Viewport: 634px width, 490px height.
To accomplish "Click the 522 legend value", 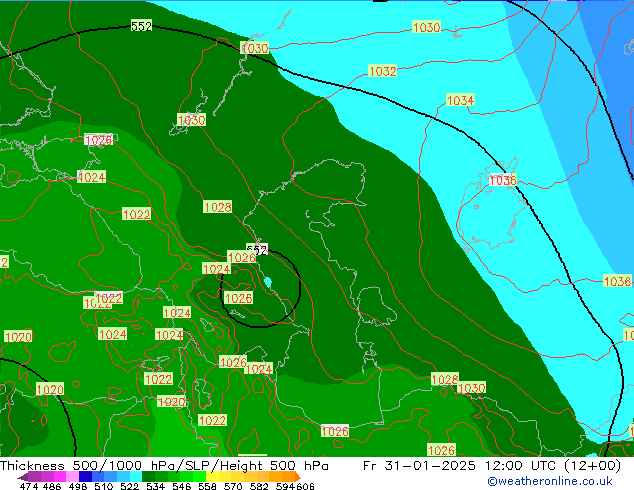I will click(x=129, y=486).
